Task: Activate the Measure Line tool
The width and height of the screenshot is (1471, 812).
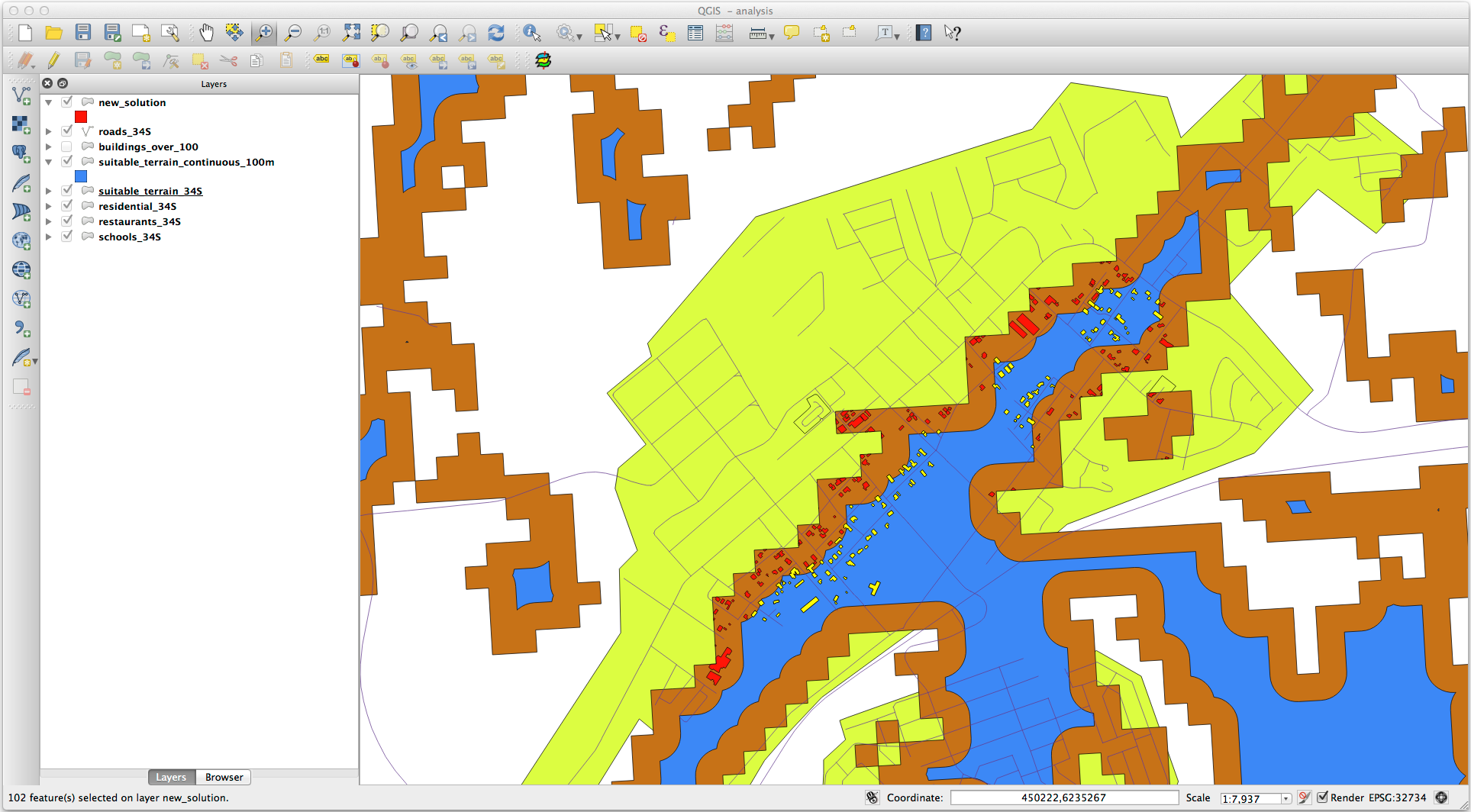Action: [756, 33]
